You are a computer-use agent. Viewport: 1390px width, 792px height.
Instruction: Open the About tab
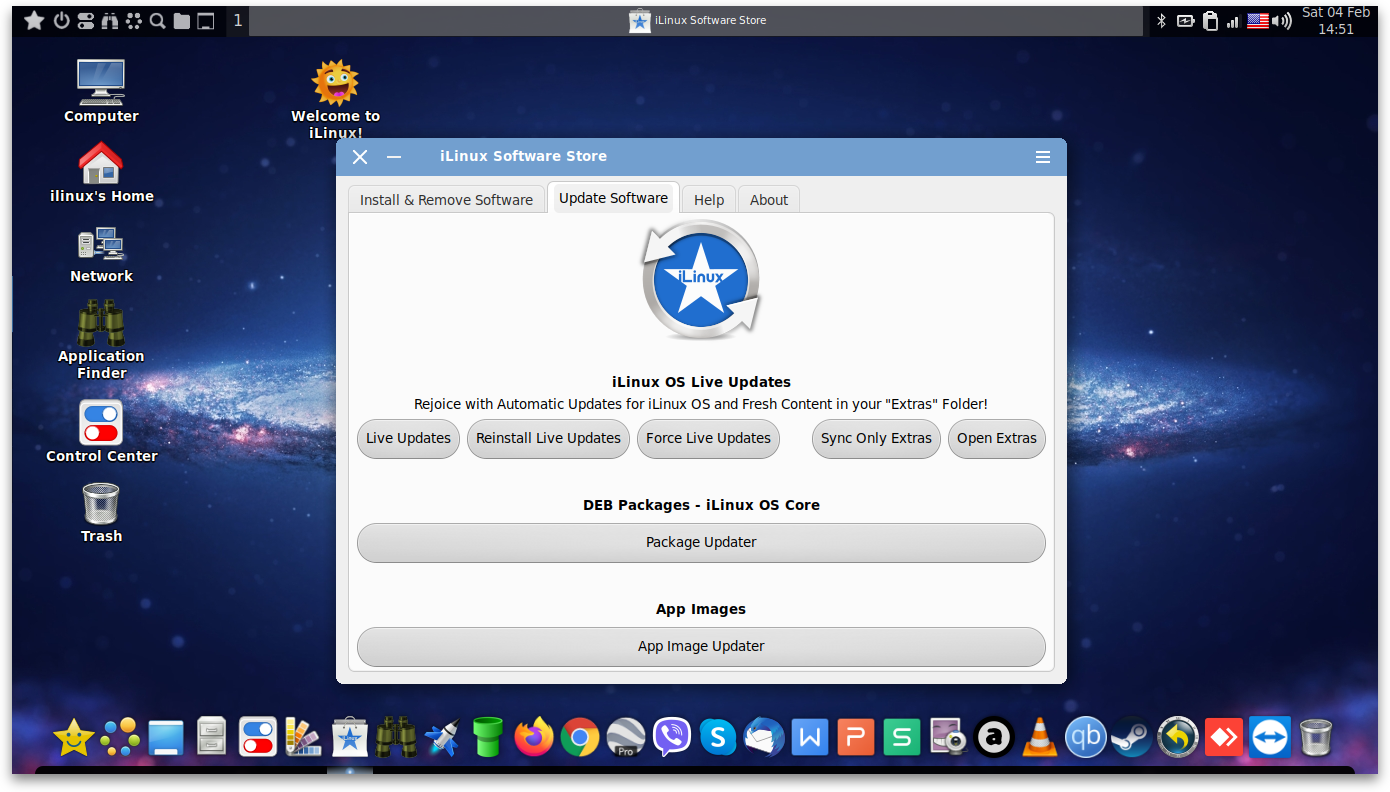tap(769, 199)
